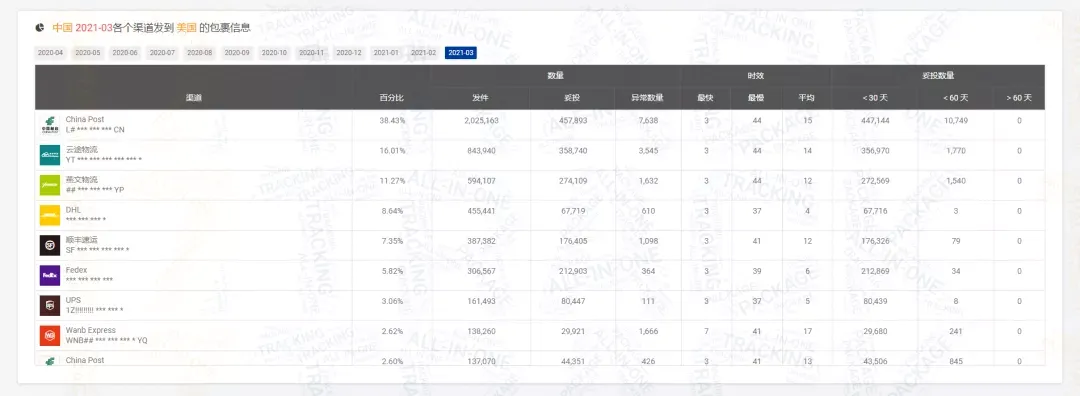The height and width of the screenshot is (396, 1080).
Task: Switch to the 2021-02 month tab
Action: [424, 52]
